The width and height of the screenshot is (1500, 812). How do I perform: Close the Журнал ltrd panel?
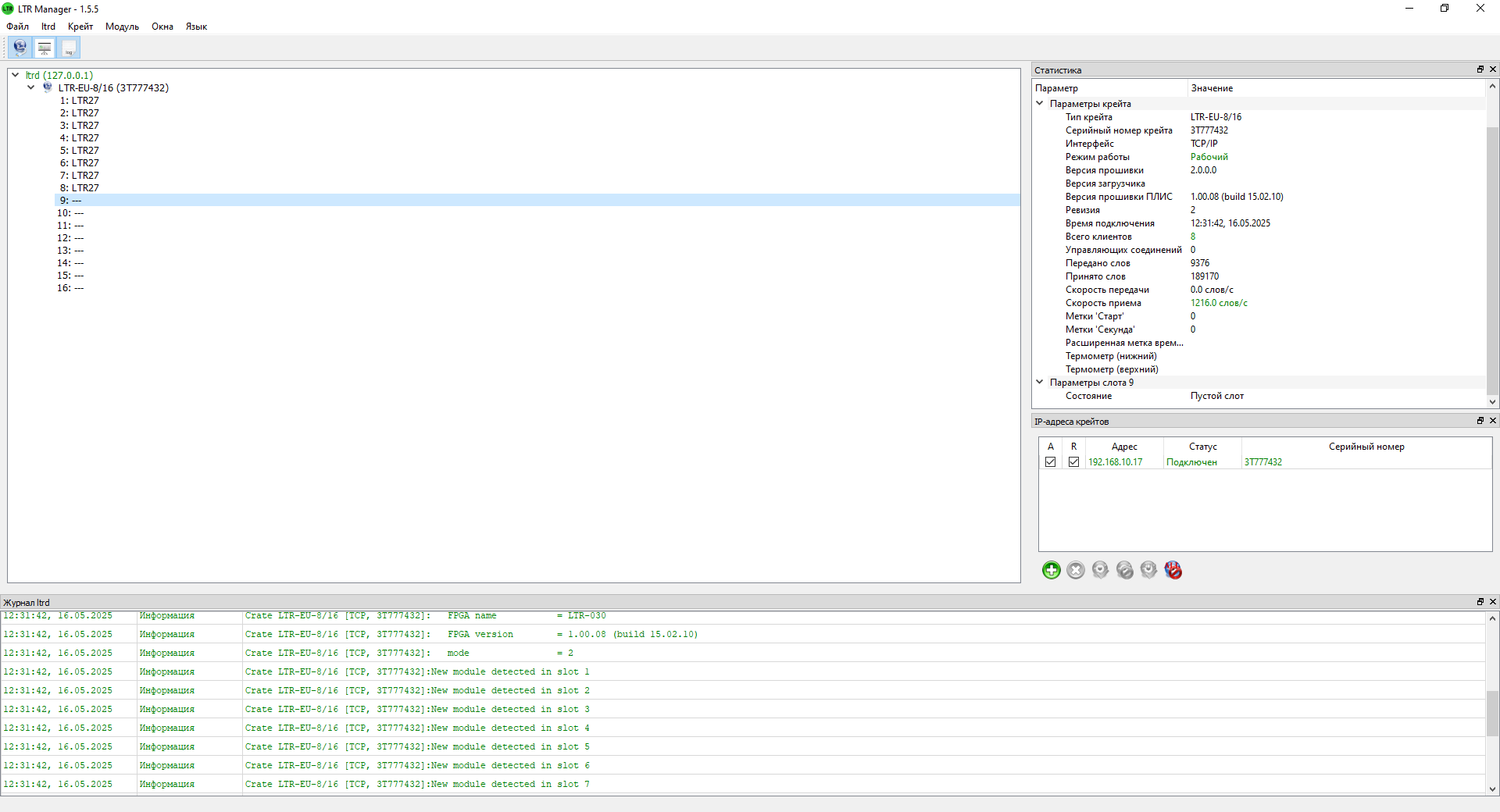tap(1492, 601)
